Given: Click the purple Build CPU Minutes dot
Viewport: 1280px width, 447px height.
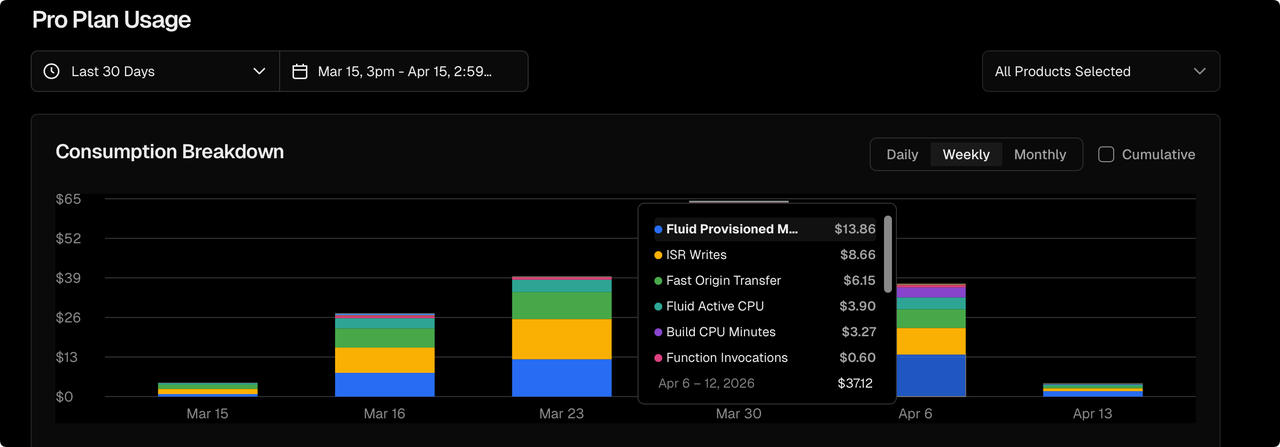Looking at the screenshot, I should [658, 332].
